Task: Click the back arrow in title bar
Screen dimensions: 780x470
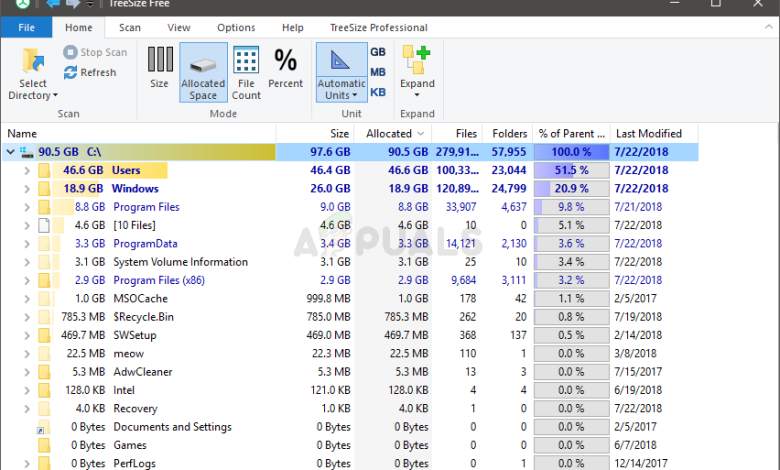Action: click(53, 6)
